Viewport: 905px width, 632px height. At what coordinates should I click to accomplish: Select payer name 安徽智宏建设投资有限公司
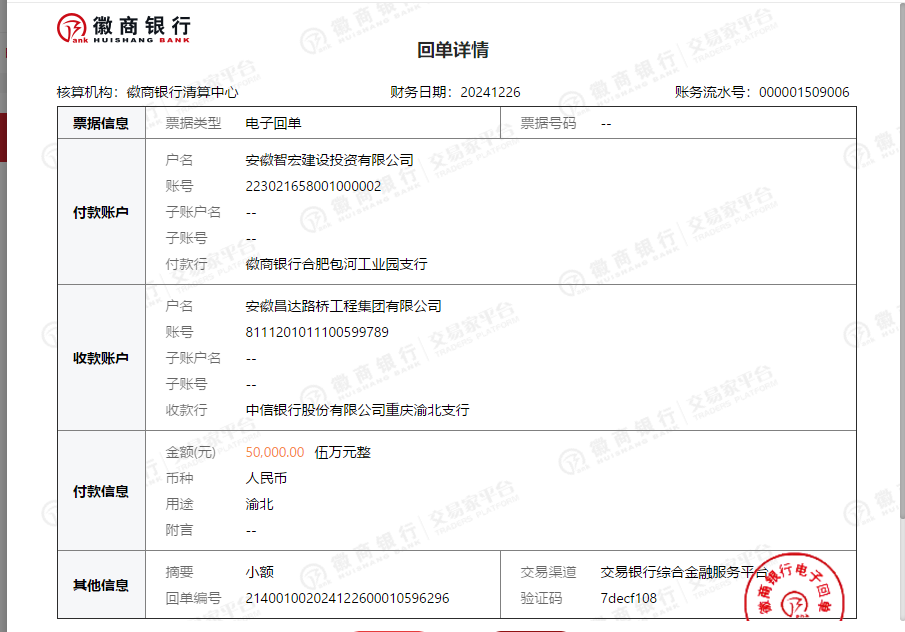(329, 160)
